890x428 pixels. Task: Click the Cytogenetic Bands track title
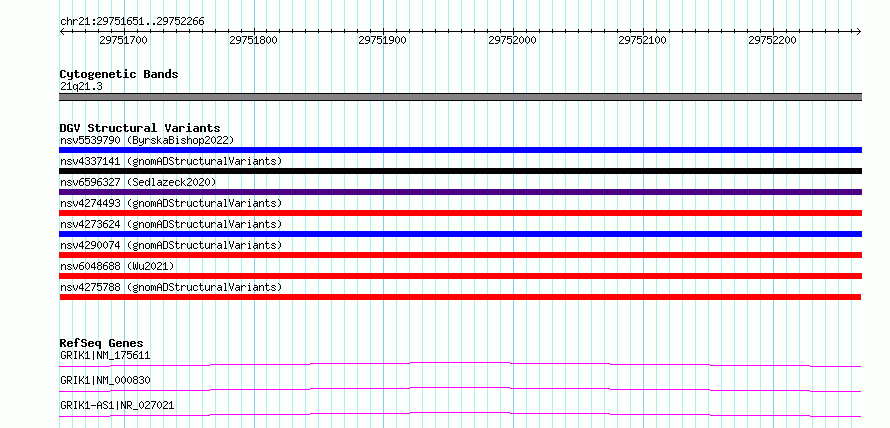point(119,74)
